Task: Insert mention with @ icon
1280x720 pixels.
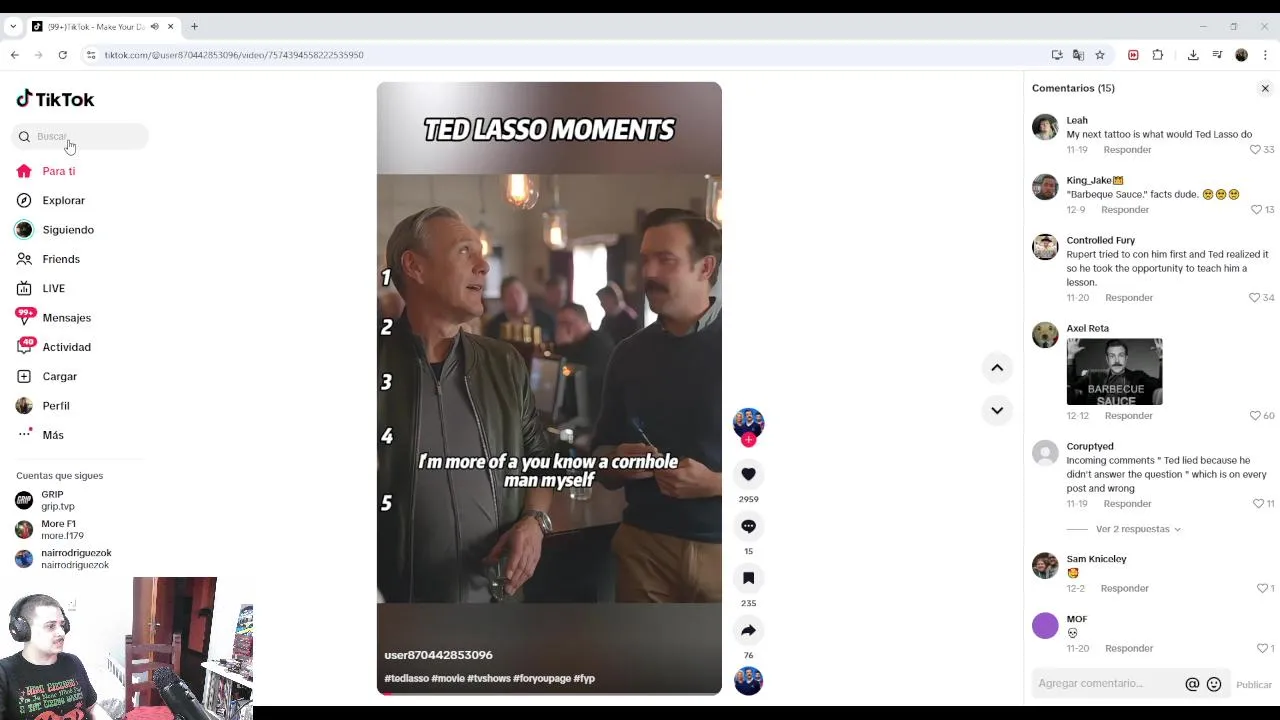Action: point(1192,685)
